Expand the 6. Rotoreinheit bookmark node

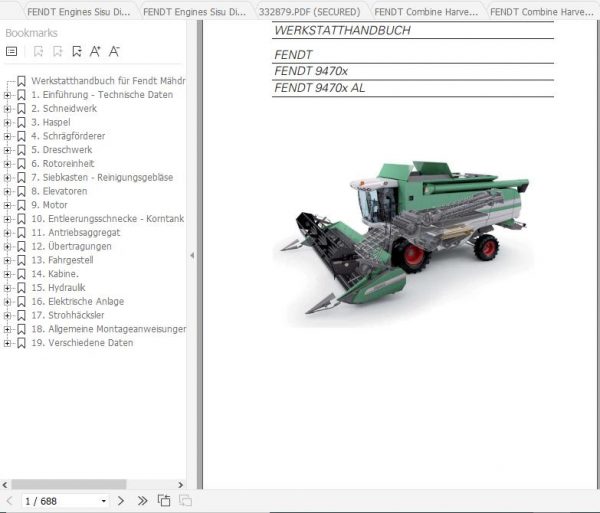[x=7, y=164]
